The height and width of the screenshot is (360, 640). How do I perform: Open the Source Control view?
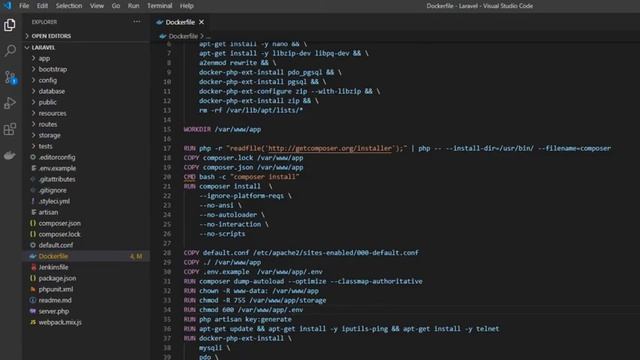[x=10, y=77]
